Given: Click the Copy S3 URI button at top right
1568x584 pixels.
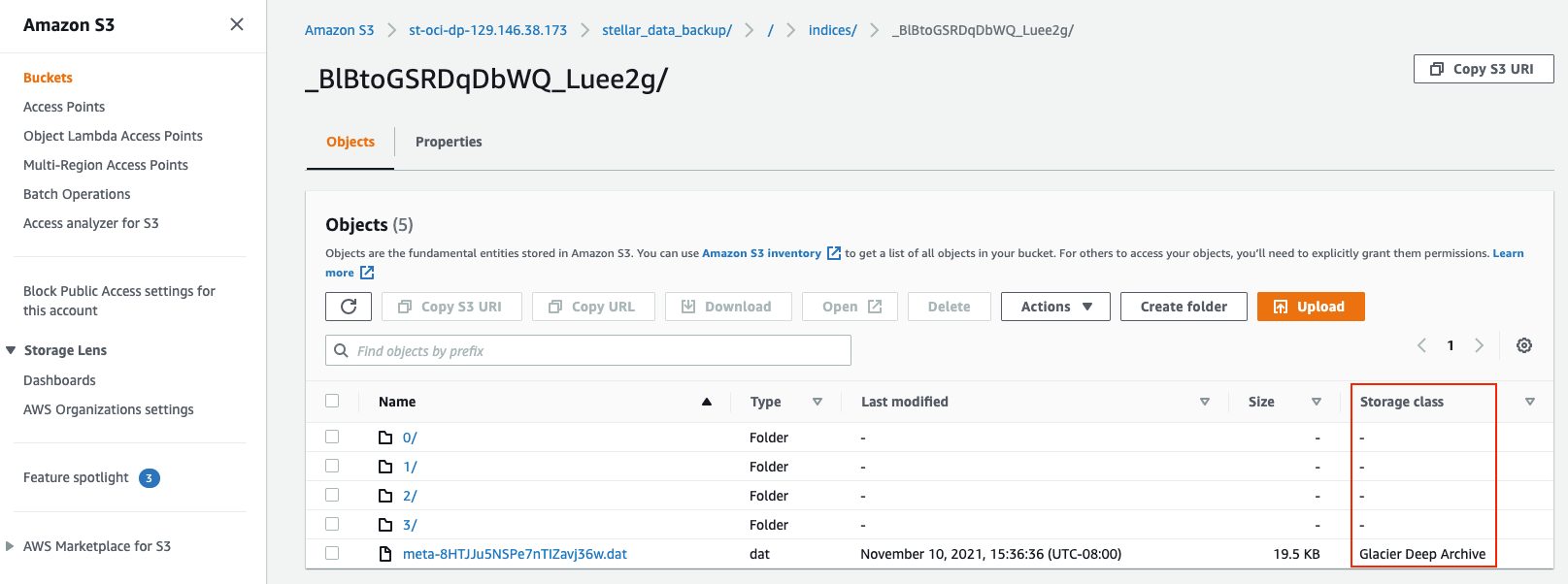Looking at the screenshot, I should click(x=1483, y=69).
